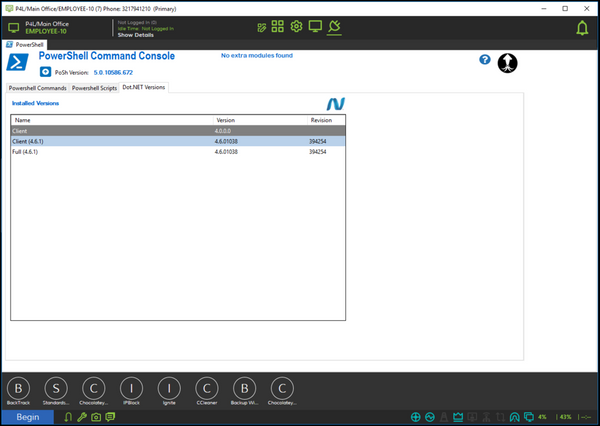This screenshot has height=426, width=600.
Task: Open the edit checklist icon in top toolbar
Action: [262, 28]
